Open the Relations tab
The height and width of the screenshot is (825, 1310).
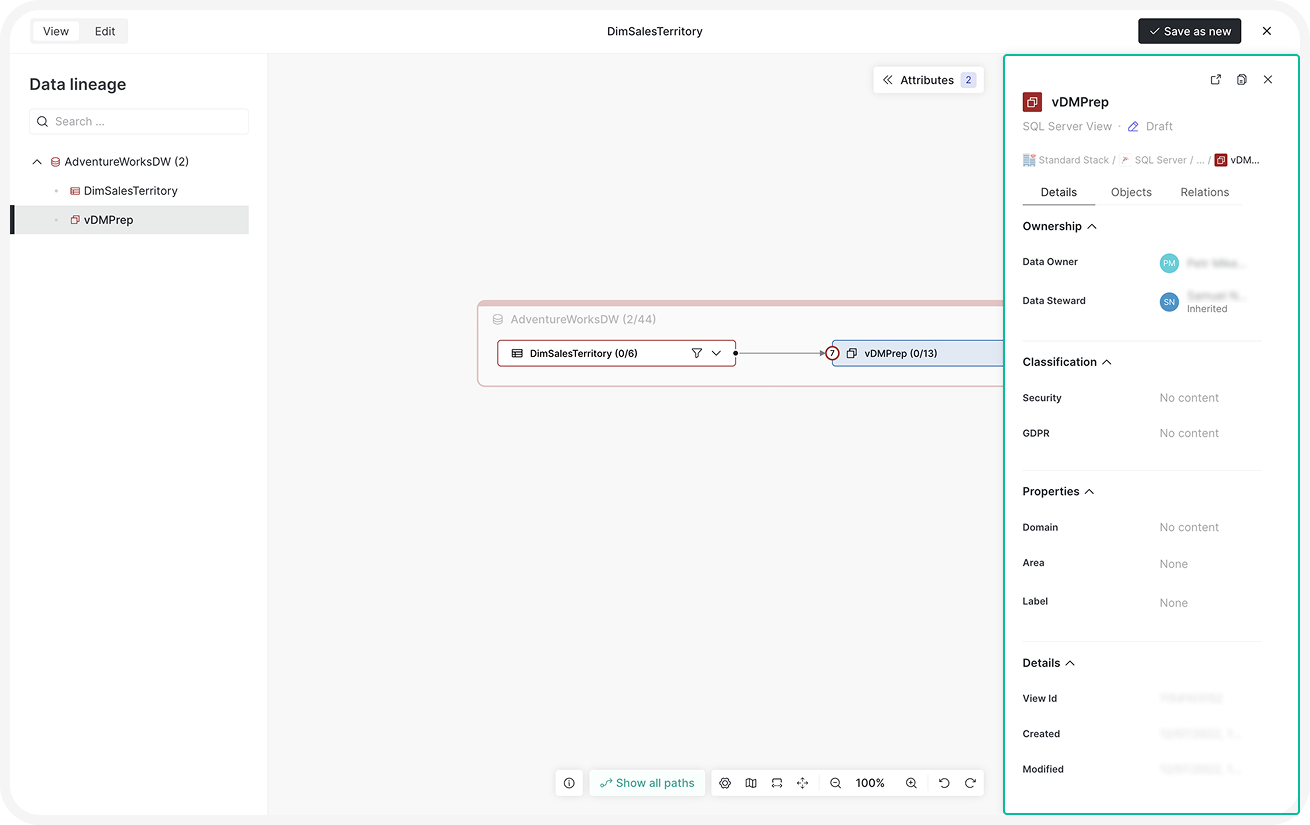(x=1204, y=192)
